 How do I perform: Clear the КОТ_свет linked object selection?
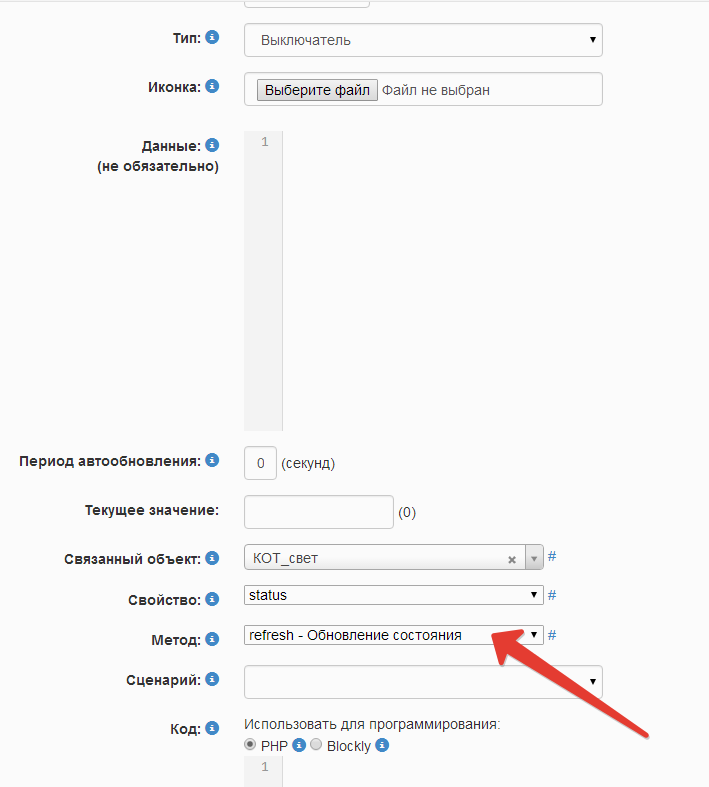coord(512,559)
